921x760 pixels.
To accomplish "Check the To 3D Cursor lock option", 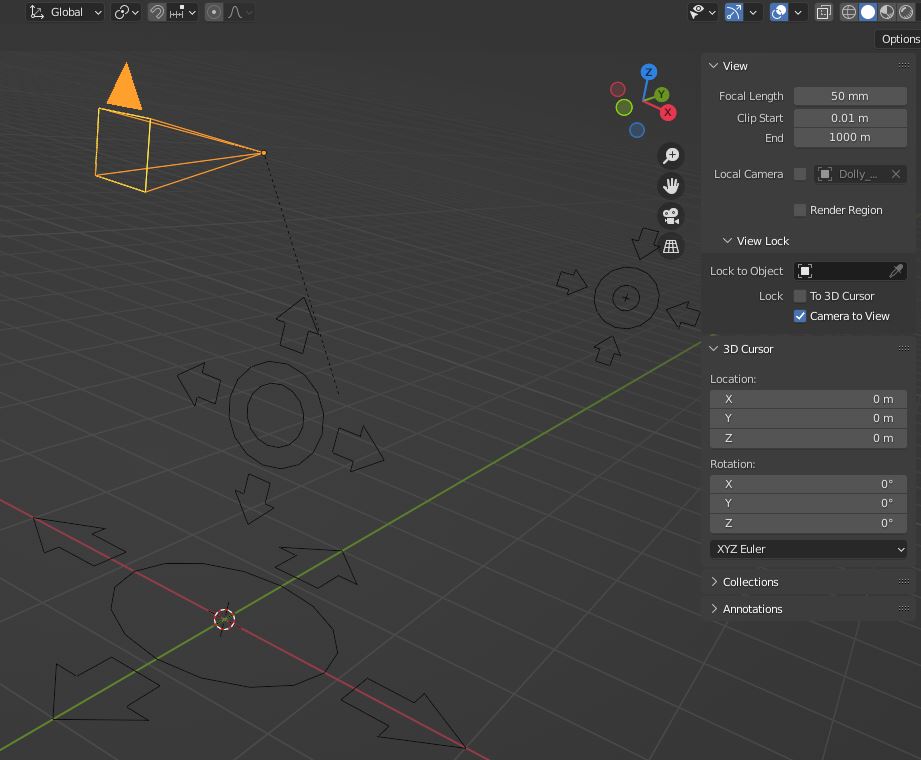I will pyautogui.click(x=799, y=296).
